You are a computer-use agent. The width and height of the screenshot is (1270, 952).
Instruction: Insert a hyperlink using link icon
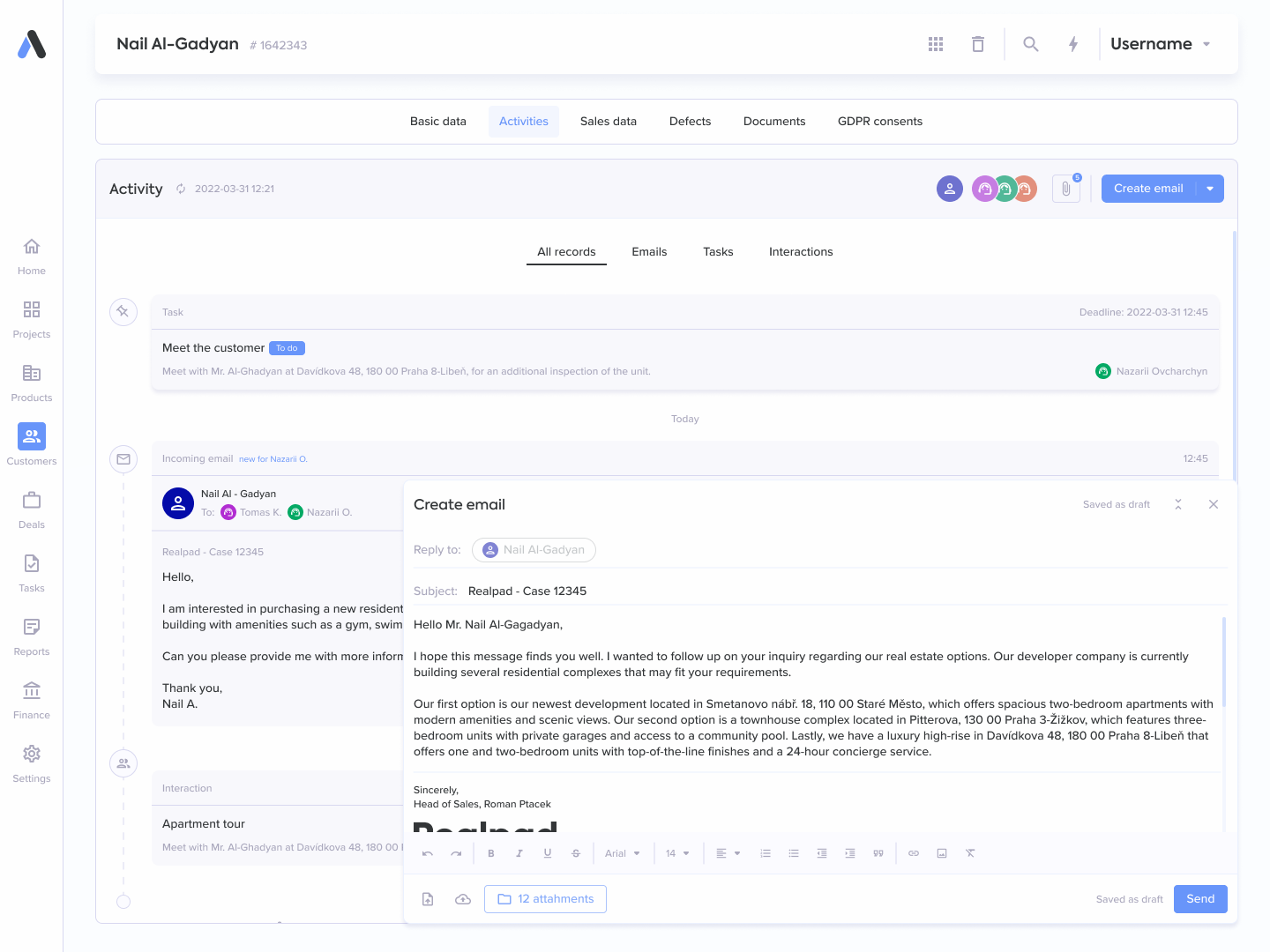click(x=914, y=853)
